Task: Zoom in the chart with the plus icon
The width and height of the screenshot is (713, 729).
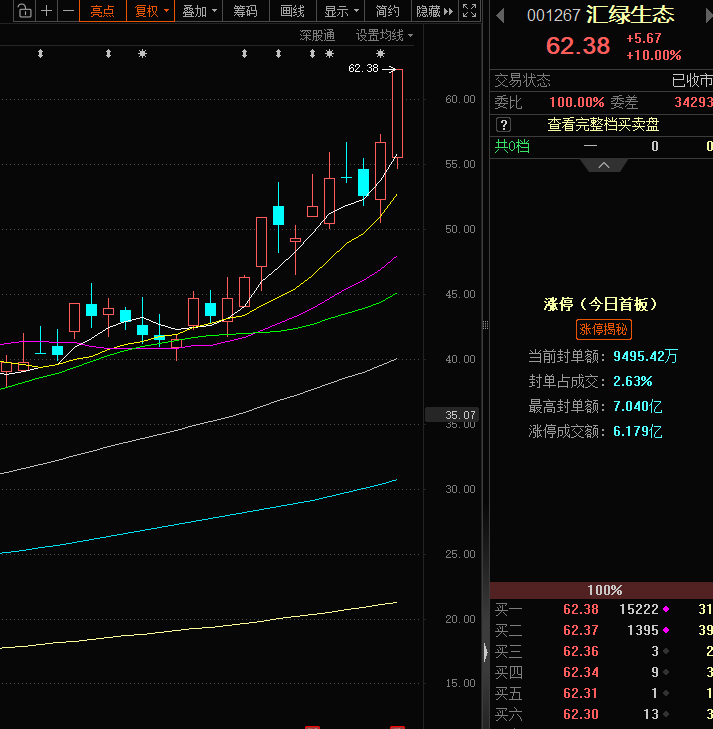Action: [x=46, y=11]
